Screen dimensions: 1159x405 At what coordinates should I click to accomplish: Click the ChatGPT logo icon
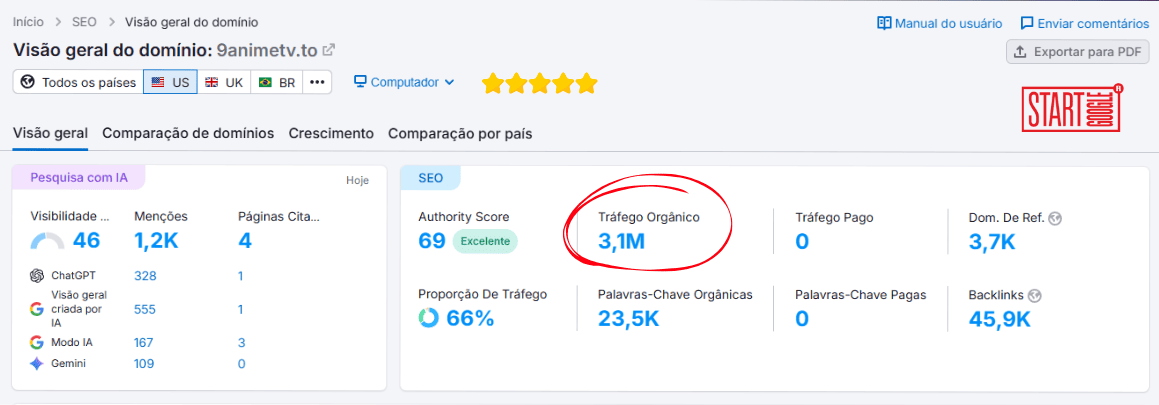tap(37, 276)
